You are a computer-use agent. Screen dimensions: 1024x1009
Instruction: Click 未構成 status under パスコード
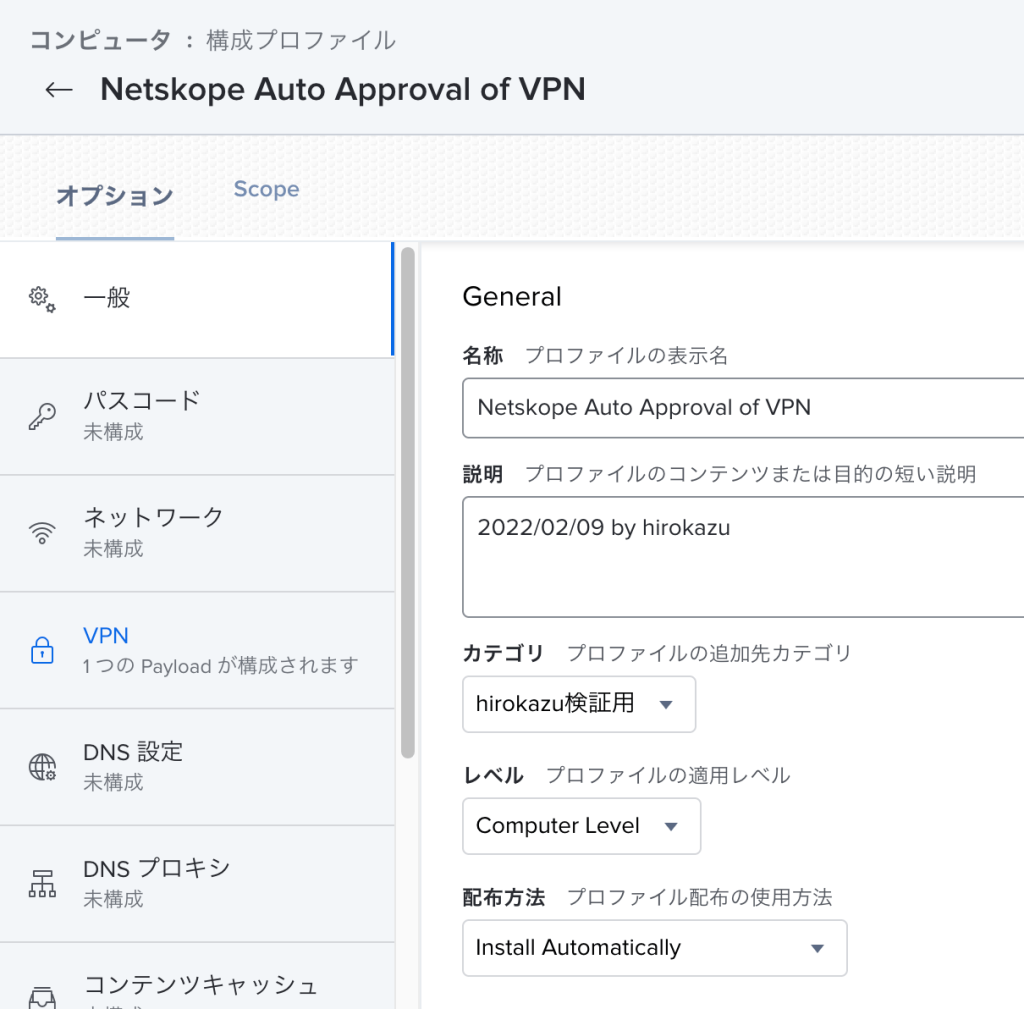coord(113,432)
